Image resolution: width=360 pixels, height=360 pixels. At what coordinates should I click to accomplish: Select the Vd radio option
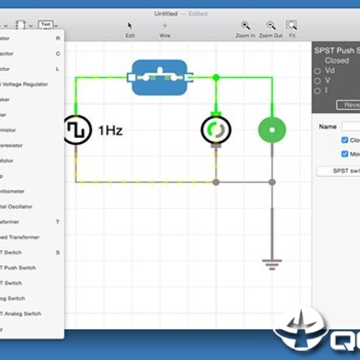point(317,71)
